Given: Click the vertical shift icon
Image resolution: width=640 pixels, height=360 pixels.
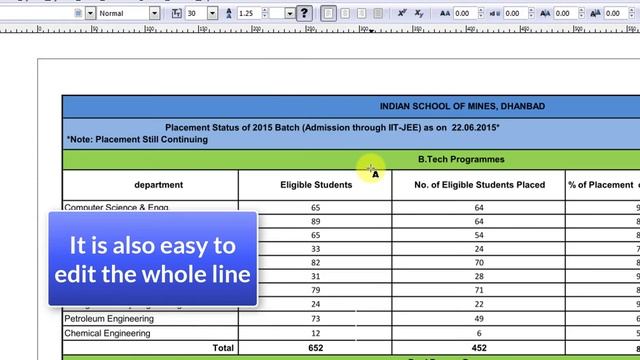Looking at the screenshot, I should coord(595,13).
